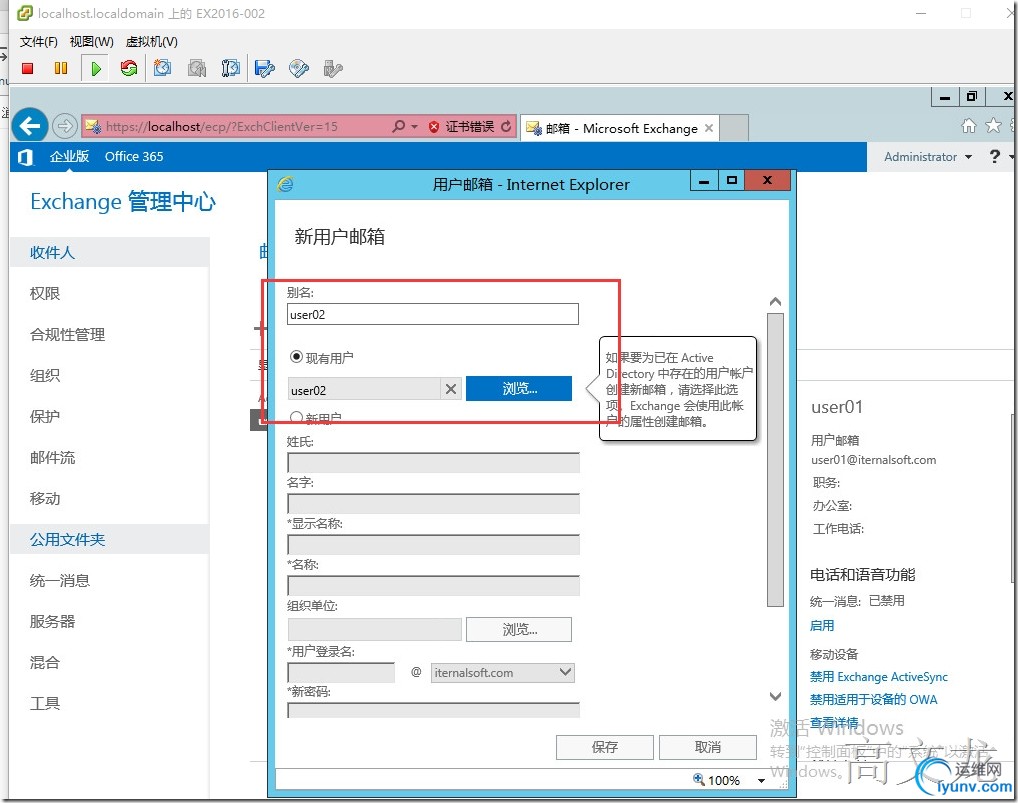Select the new user radio button
Image resolution: width=1018 pixels, height=803 pixels.
(x=296, y=417)
